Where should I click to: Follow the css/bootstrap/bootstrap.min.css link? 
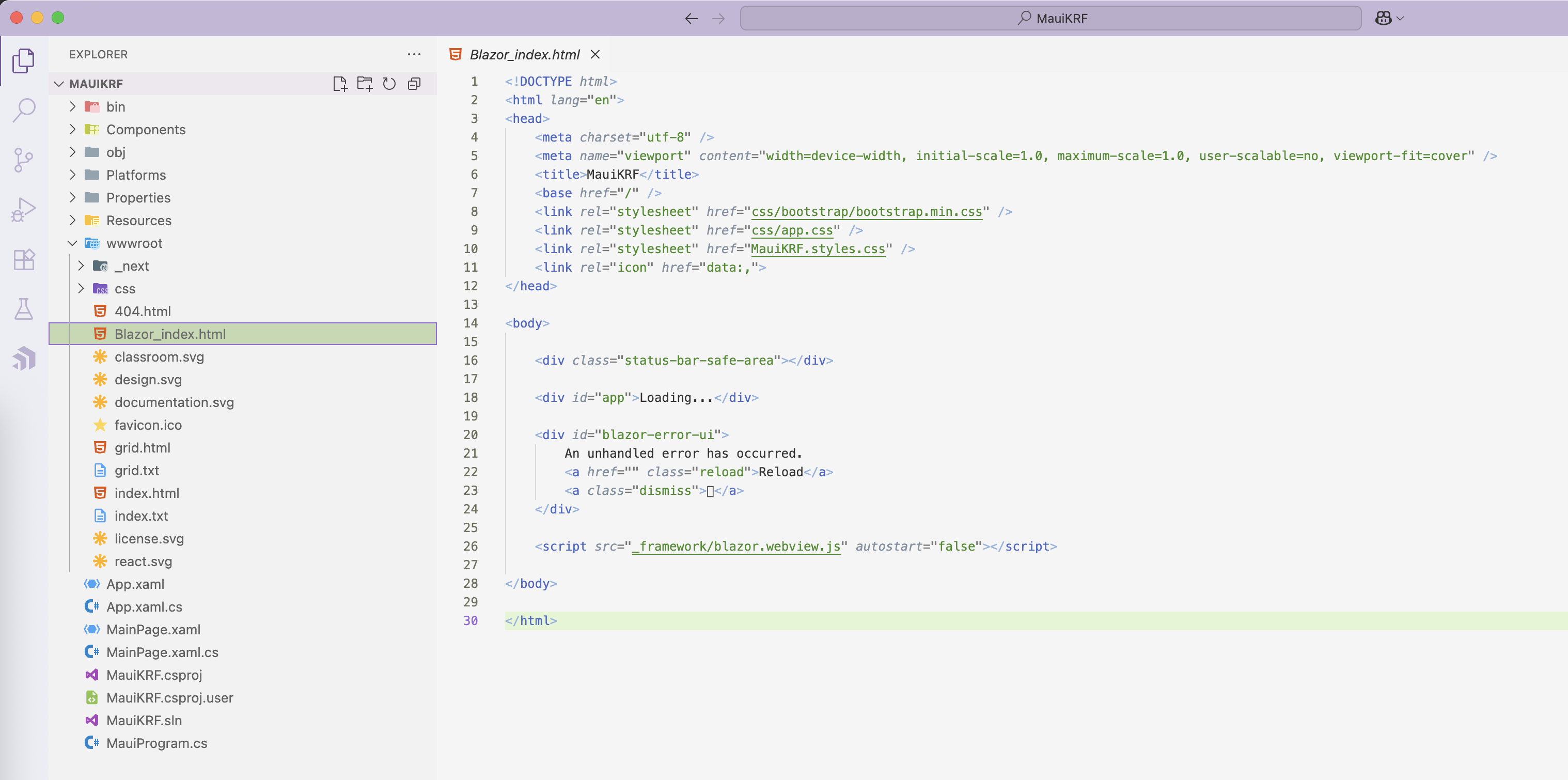point(867,211)
